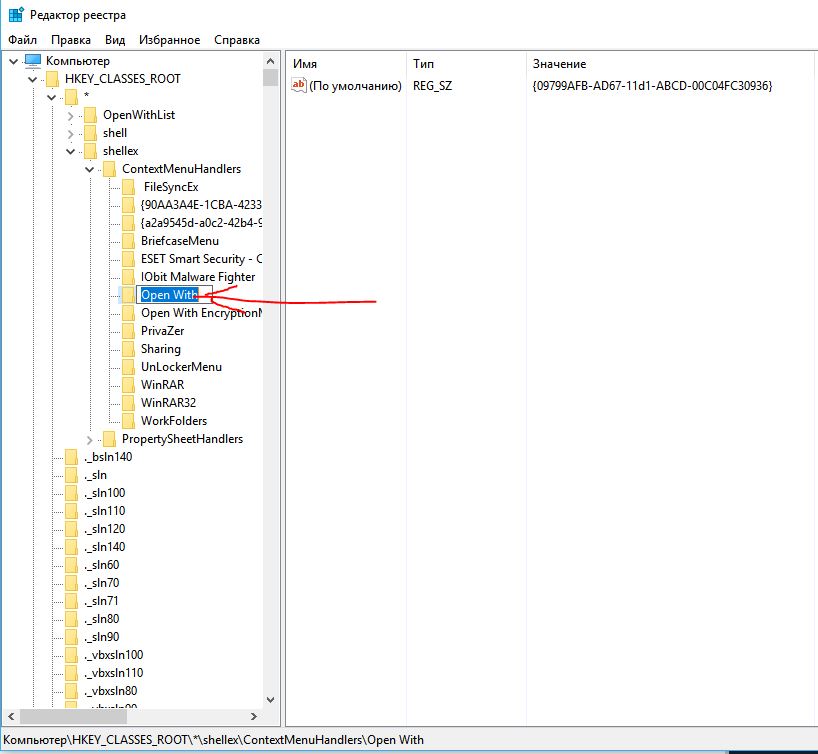This screenshot has width=818, height=754.
Task: Select the ._sln70 key
Action: 101,583
